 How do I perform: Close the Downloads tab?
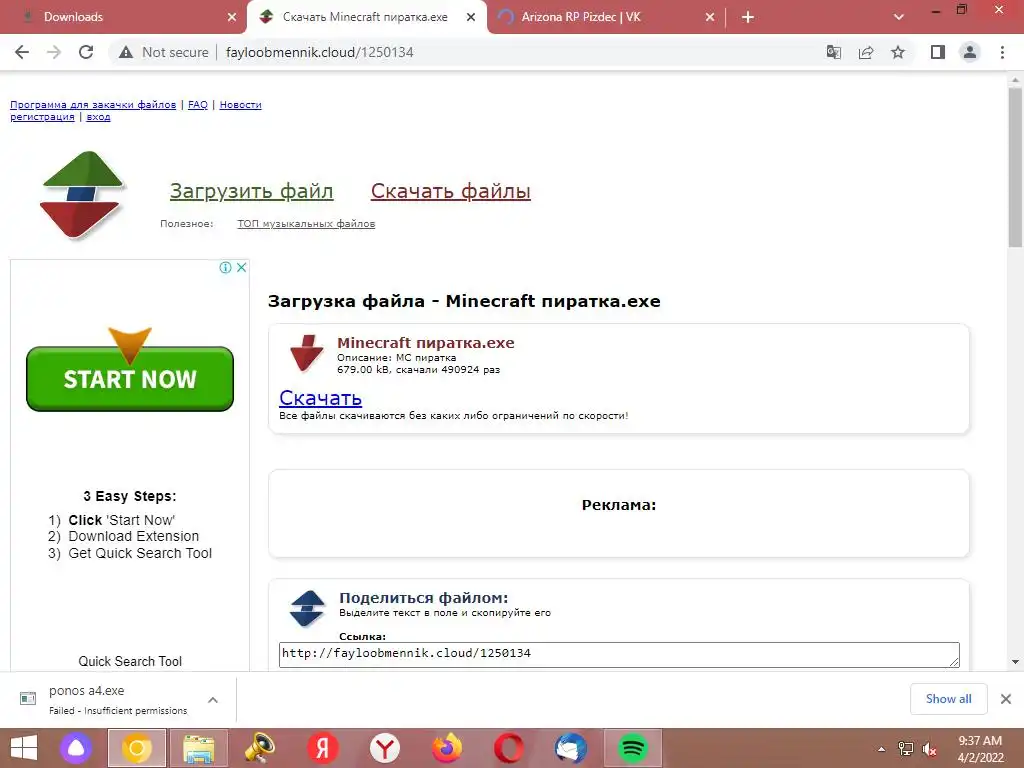pyautogui.click(x=232, y=18)
